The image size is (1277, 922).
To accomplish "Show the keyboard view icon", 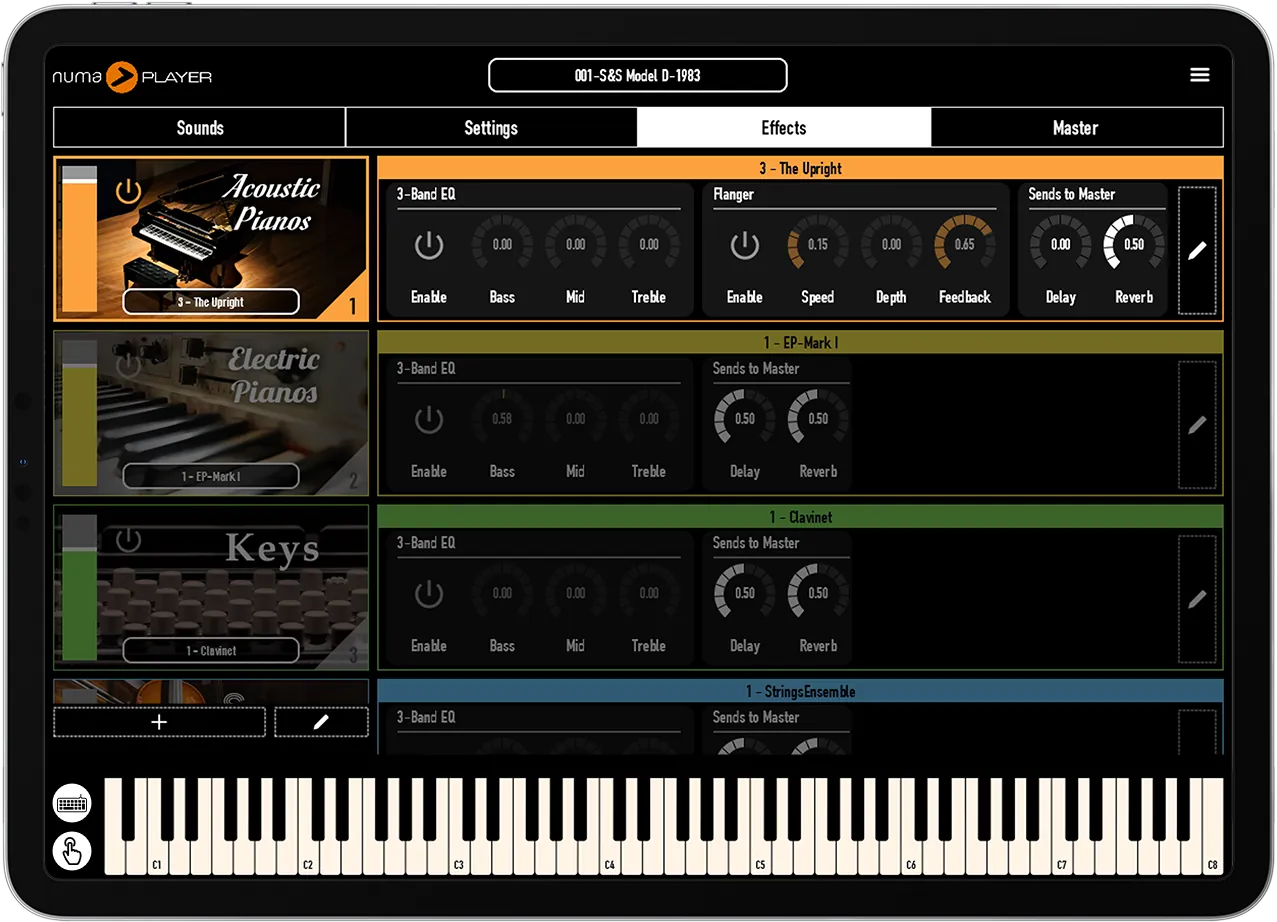I will coord(72,803).
